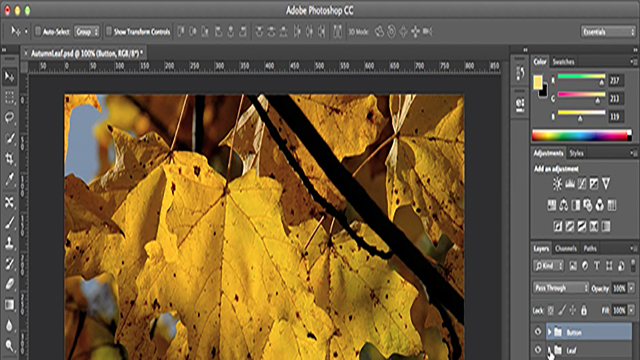Select the Rectangular Marquee tool
This screenshot has width=640, height=360.
pos(9,98)
